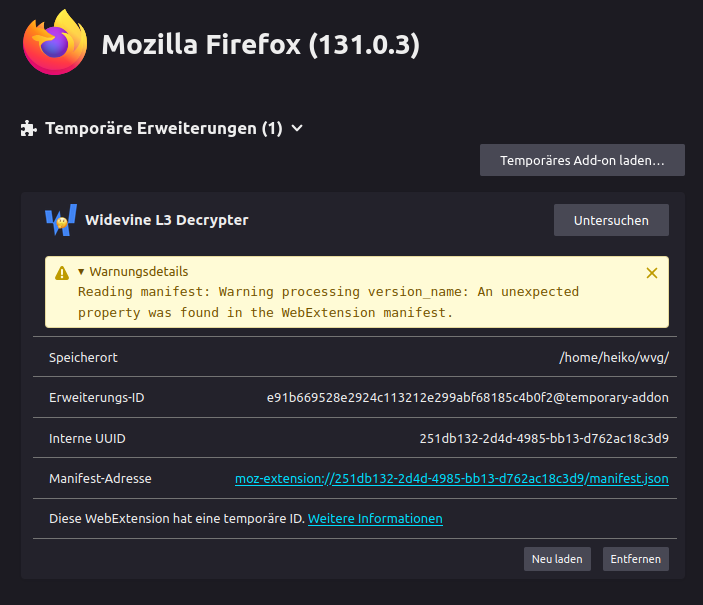Click the Mozilla Firefox (131.0.3) title
703x605 pixels.
(260, 45)
